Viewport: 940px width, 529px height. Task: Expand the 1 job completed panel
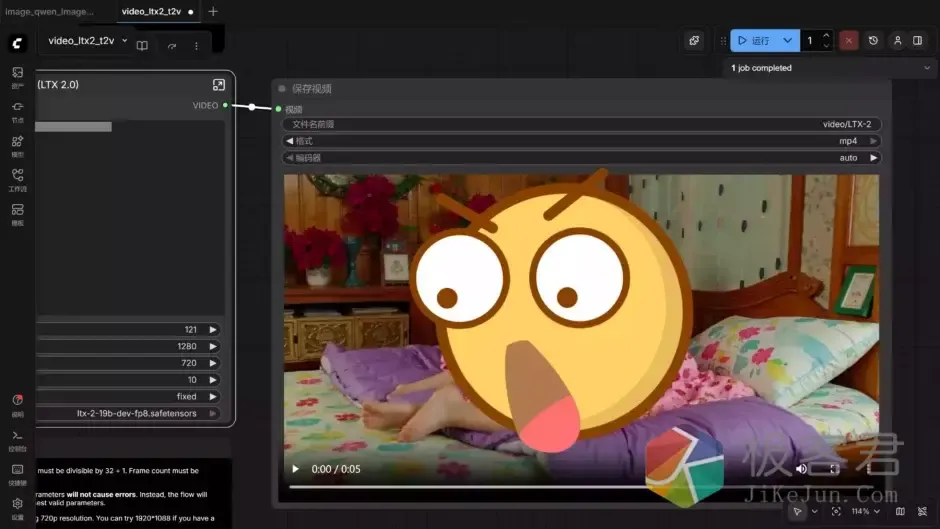click(925, 68)
